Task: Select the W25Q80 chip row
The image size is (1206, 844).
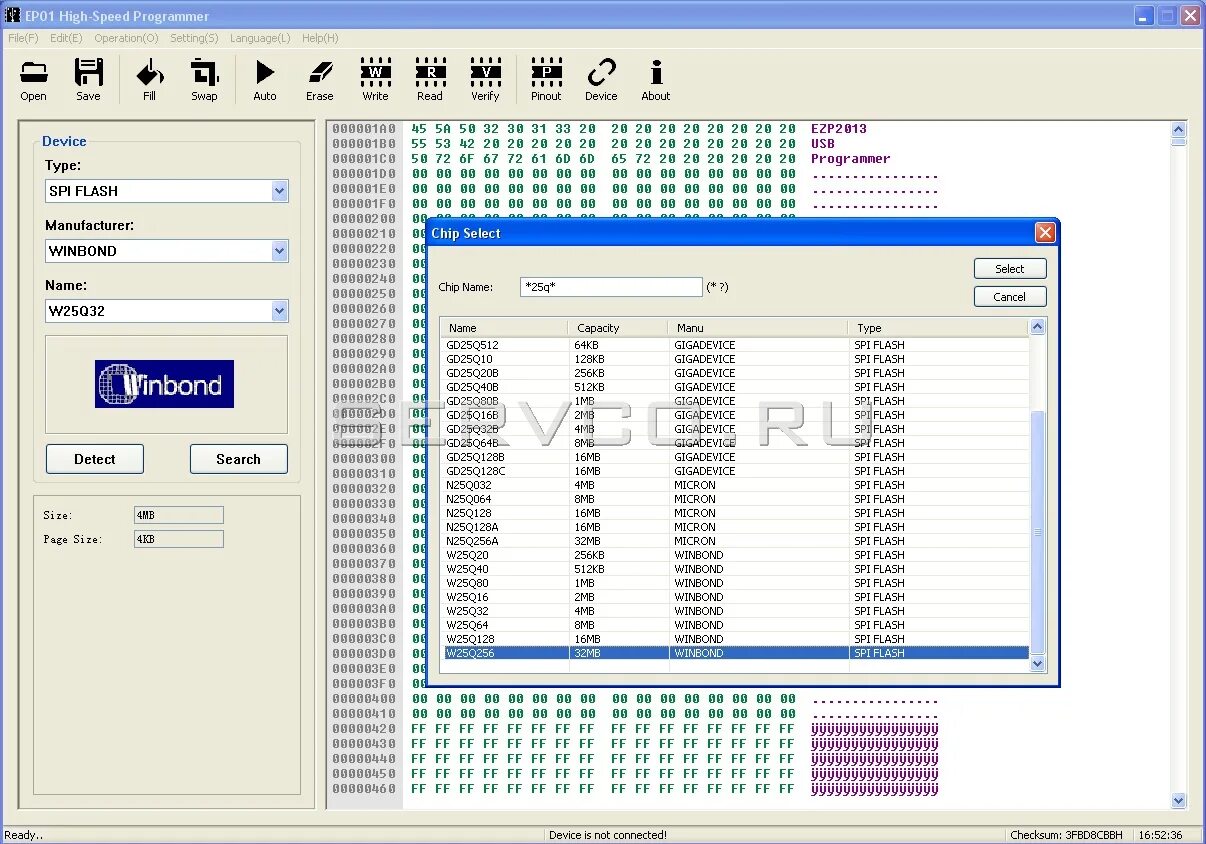Action: click(736, 583)
